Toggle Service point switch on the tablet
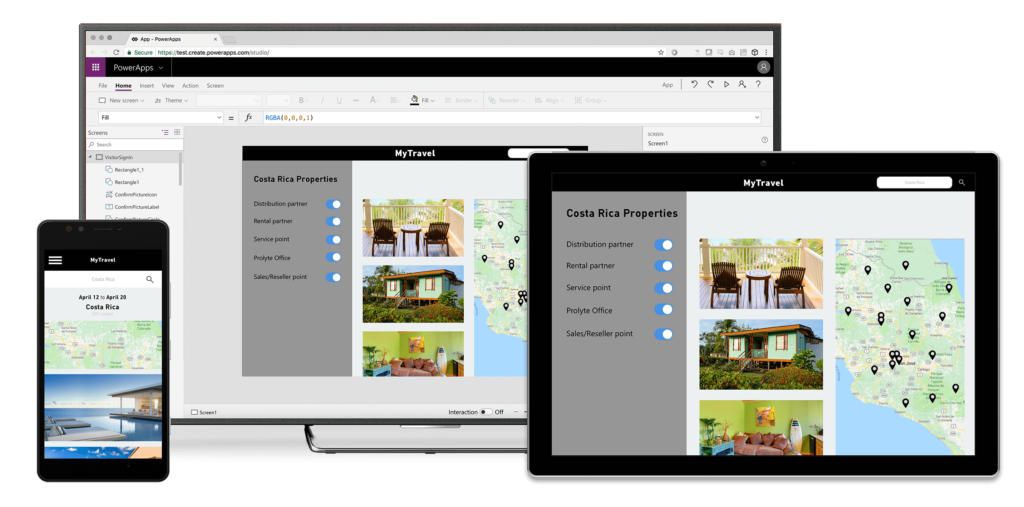The height and width of the screenshot is (507, 1024). click(664, 288)
